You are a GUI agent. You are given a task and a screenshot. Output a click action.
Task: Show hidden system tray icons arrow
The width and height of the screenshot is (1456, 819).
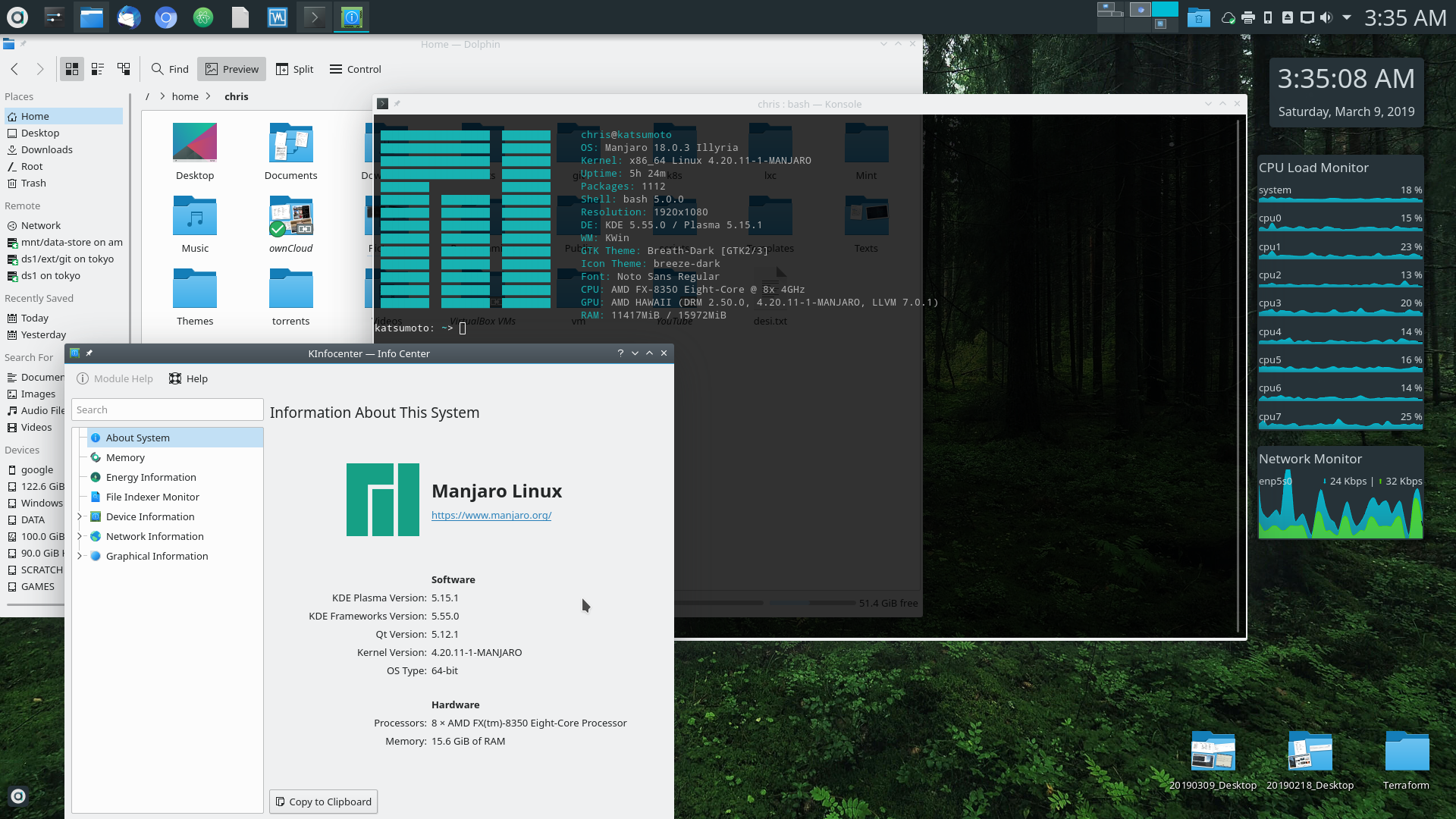coord(1347,17)
